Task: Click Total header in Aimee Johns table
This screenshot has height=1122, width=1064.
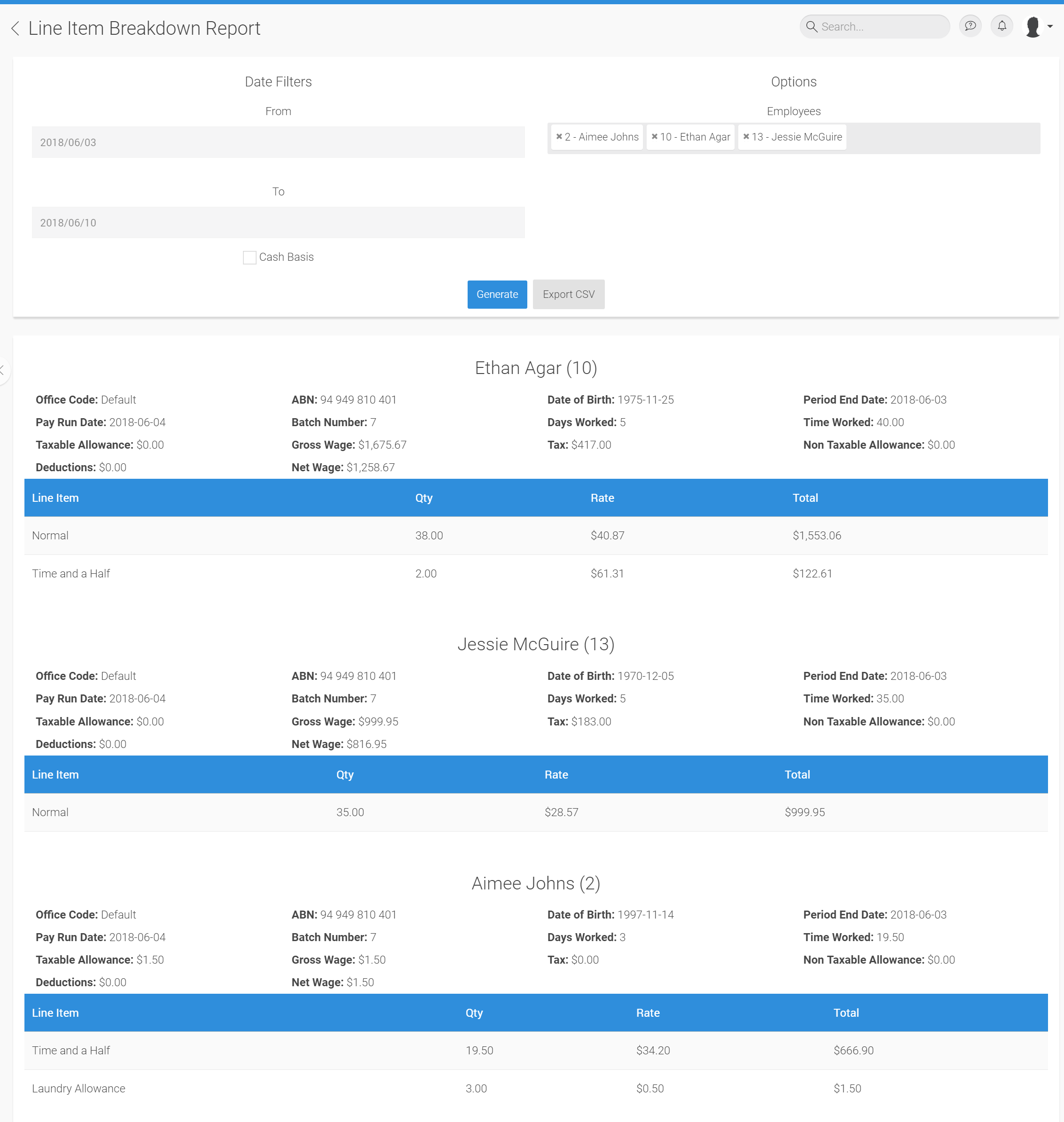Action: coord(845,1013)
